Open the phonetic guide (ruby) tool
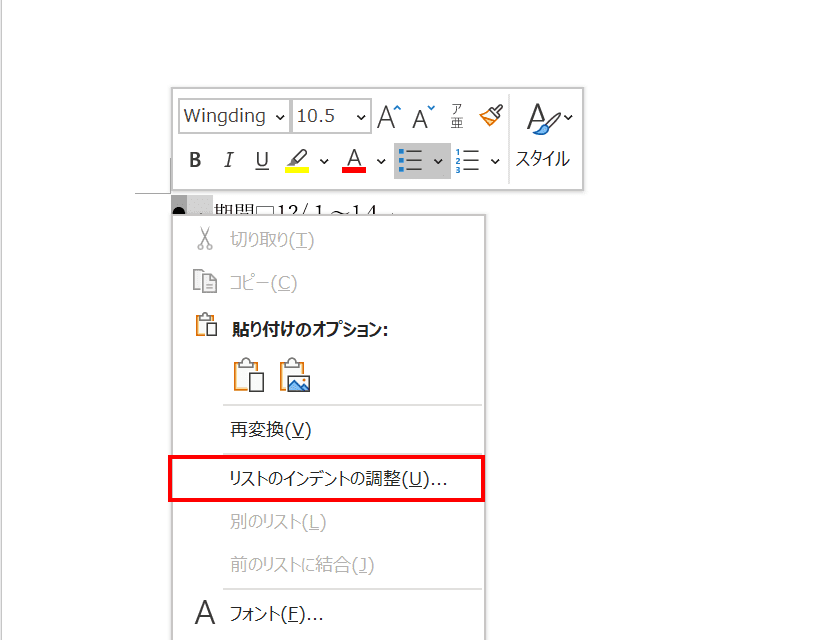 pyautogui.click(x=457, y=116)
